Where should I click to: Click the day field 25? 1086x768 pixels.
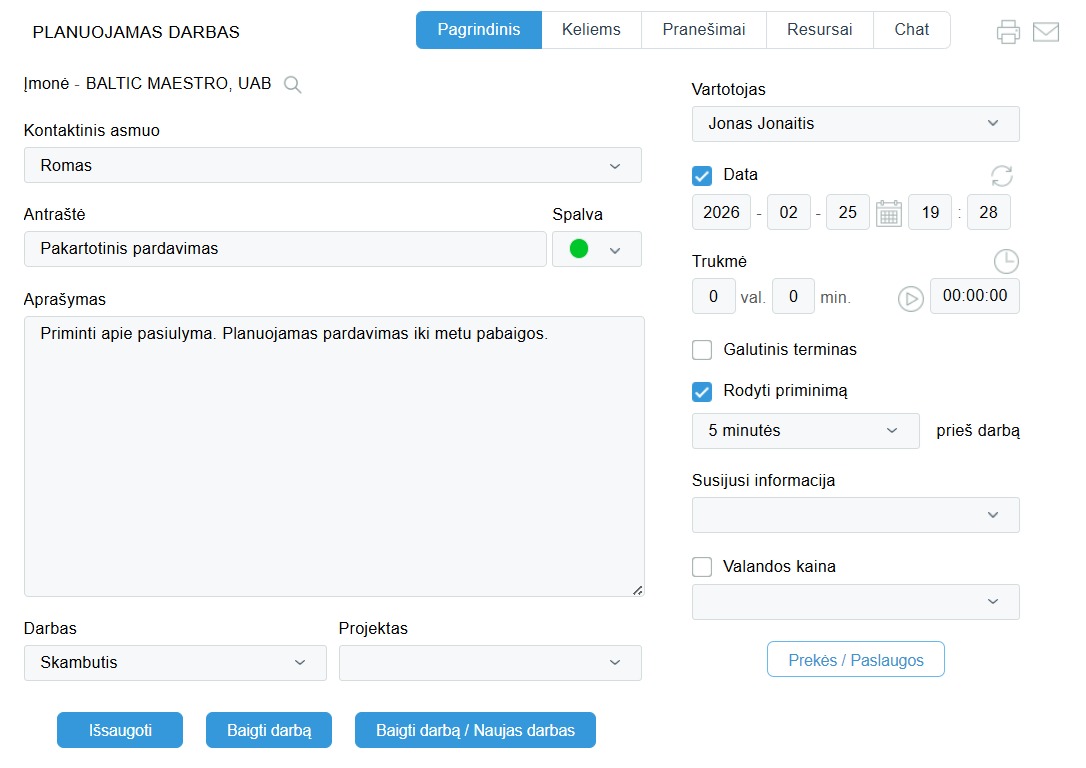click(848, 213)
